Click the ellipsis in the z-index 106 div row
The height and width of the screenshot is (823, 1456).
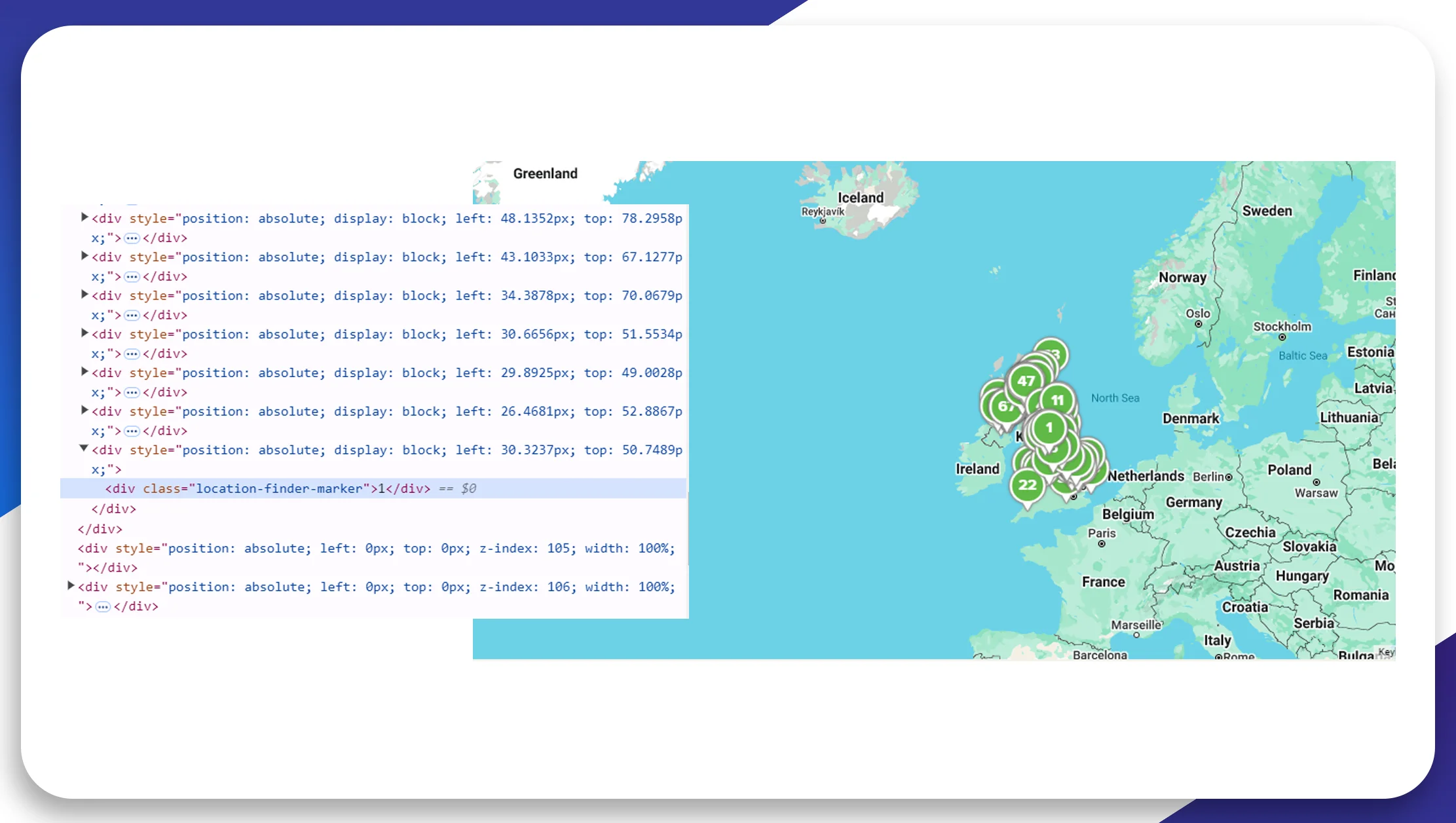[x=103, y=607]
